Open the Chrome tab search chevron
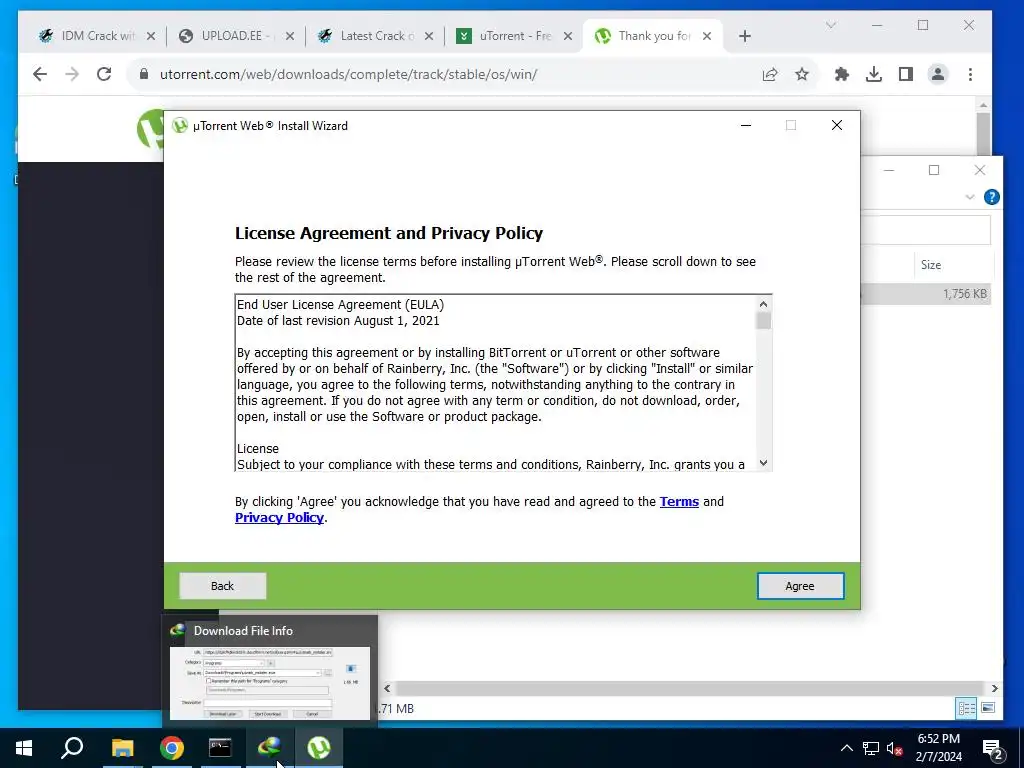 coord(831,25)
